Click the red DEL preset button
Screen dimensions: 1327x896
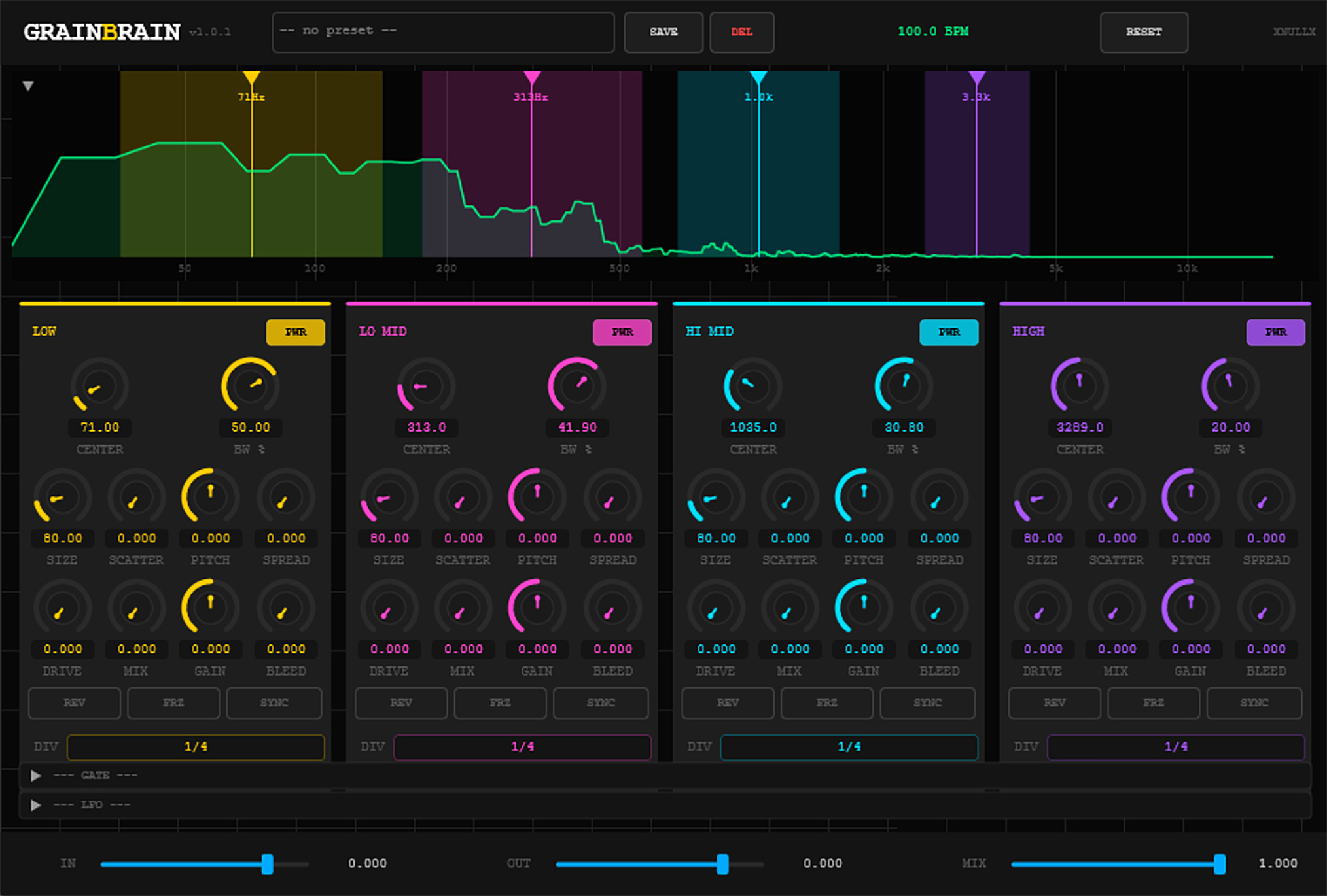(742, 32)
